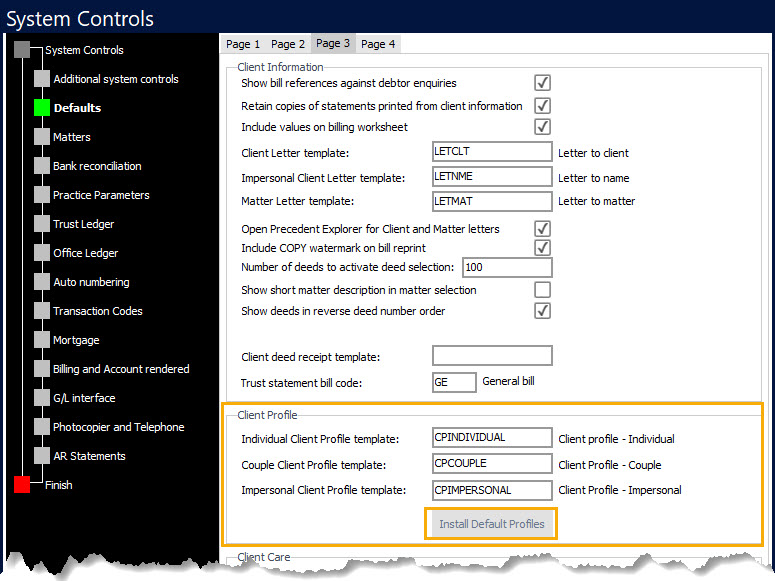Viewport: 775px width, 581px height.
Task: Click the grey square beside AR Statements
Action: pos(42,456)
